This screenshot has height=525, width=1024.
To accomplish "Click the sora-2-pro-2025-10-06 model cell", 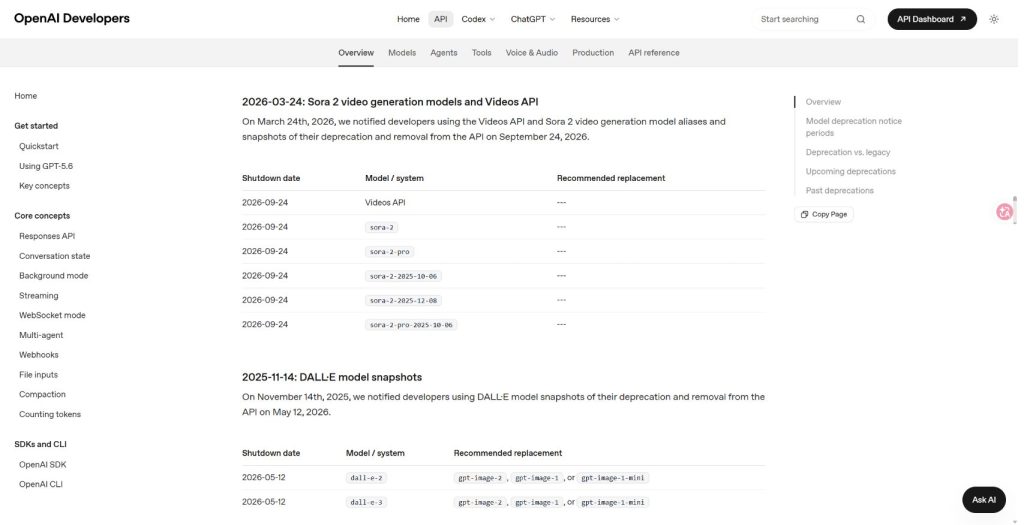I will pyautogui.click(x=411, y=325).
